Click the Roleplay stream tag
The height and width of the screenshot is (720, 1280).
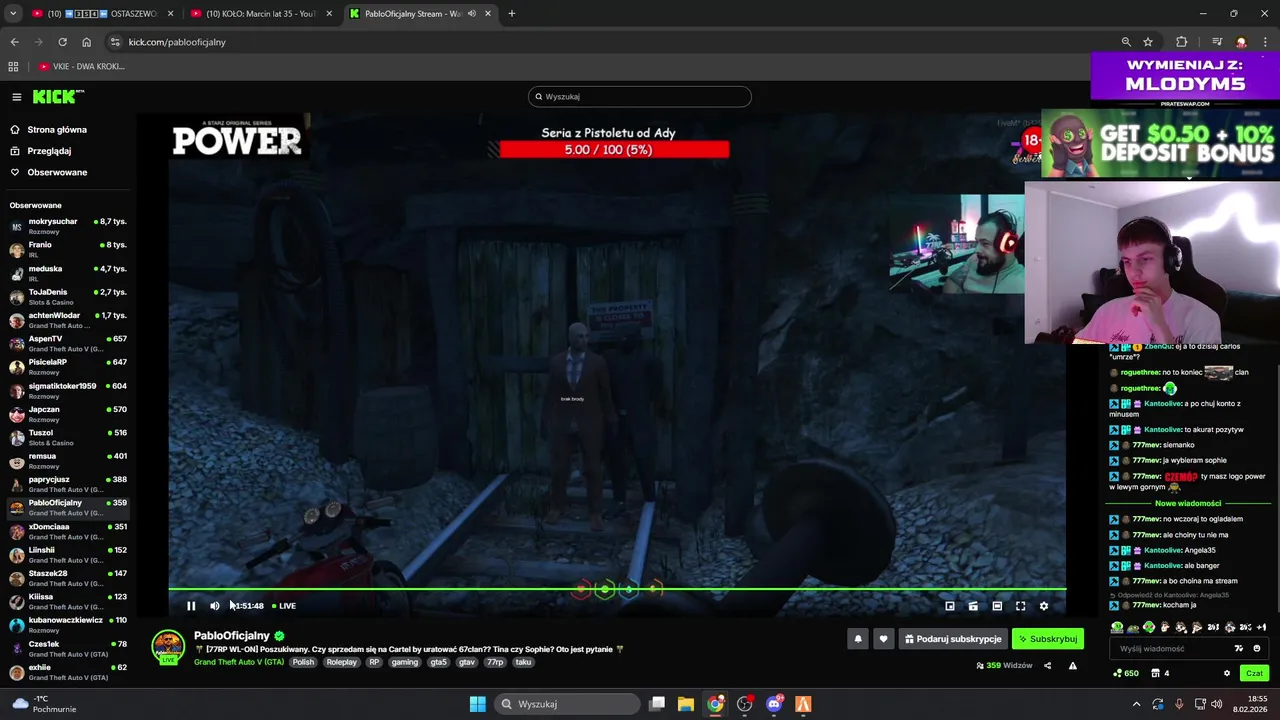point(341,662)
